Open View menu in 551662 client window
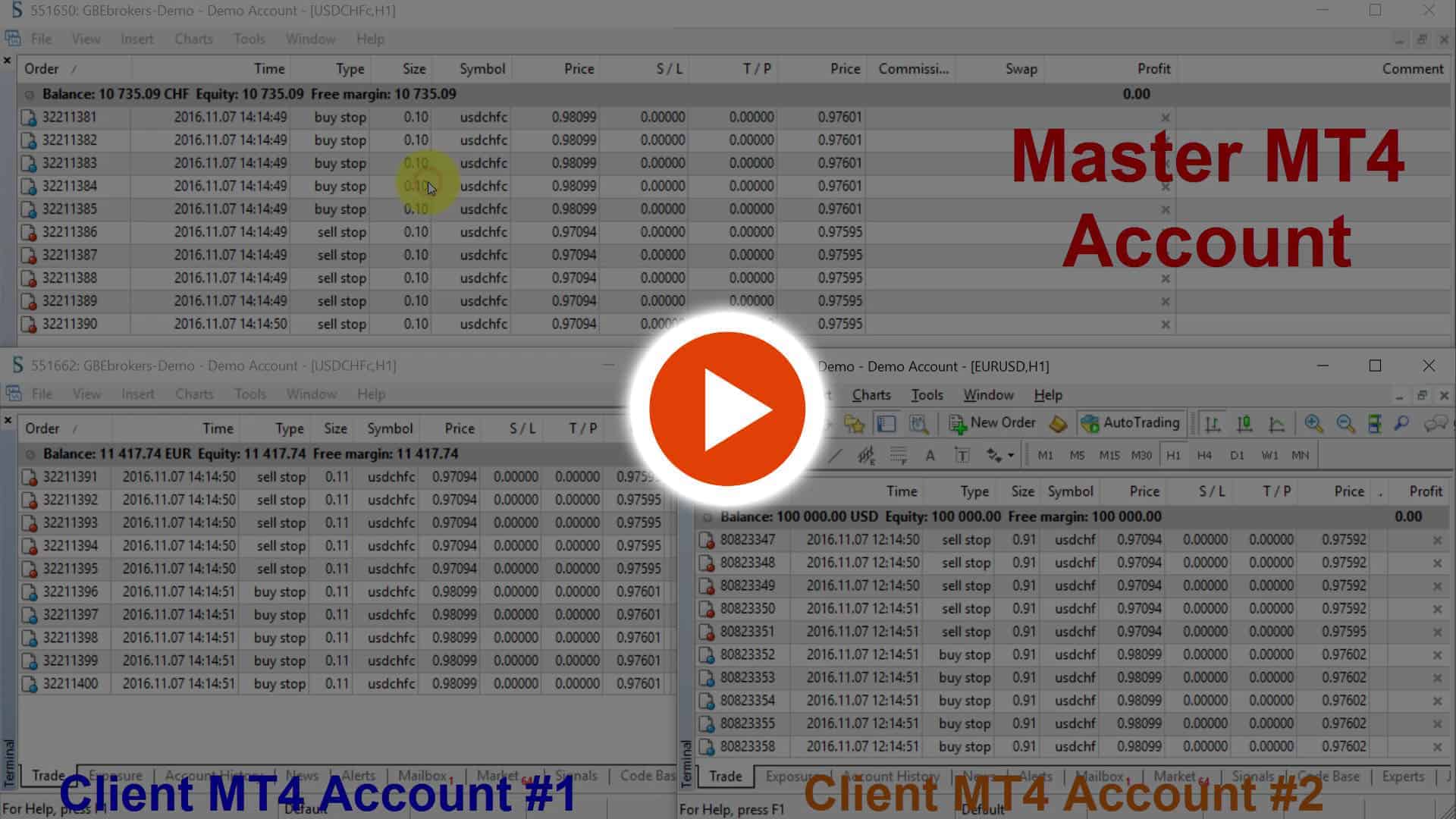Viewport: 1456px width, 819px height. tap(86, 394)
